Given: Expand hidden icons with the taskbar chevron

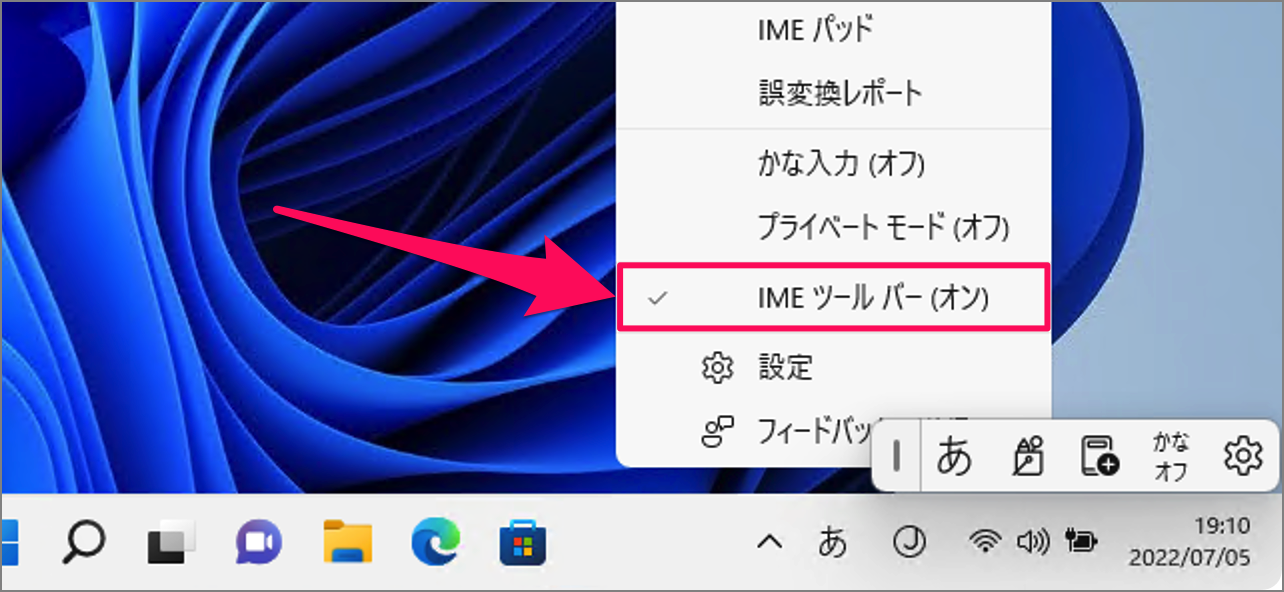Looking at the screenshot, I should click(768, 541).
